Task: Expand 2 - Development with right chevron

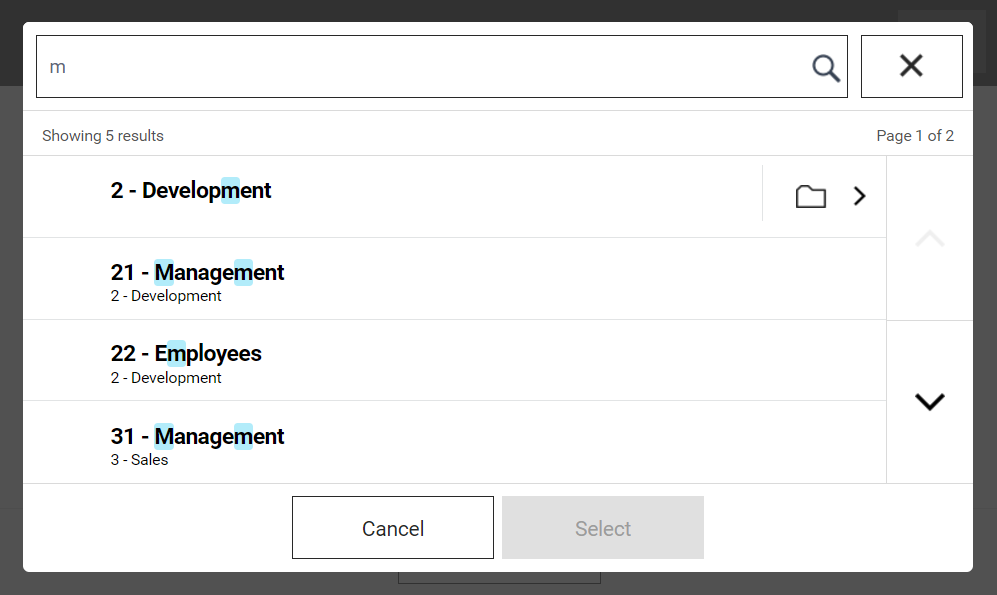Action: (x=860, y=196)
